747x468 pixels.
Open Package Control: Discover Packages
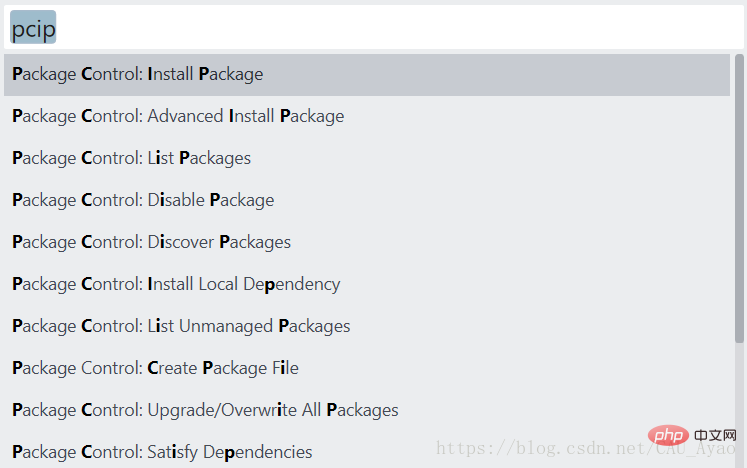point(152,242)
